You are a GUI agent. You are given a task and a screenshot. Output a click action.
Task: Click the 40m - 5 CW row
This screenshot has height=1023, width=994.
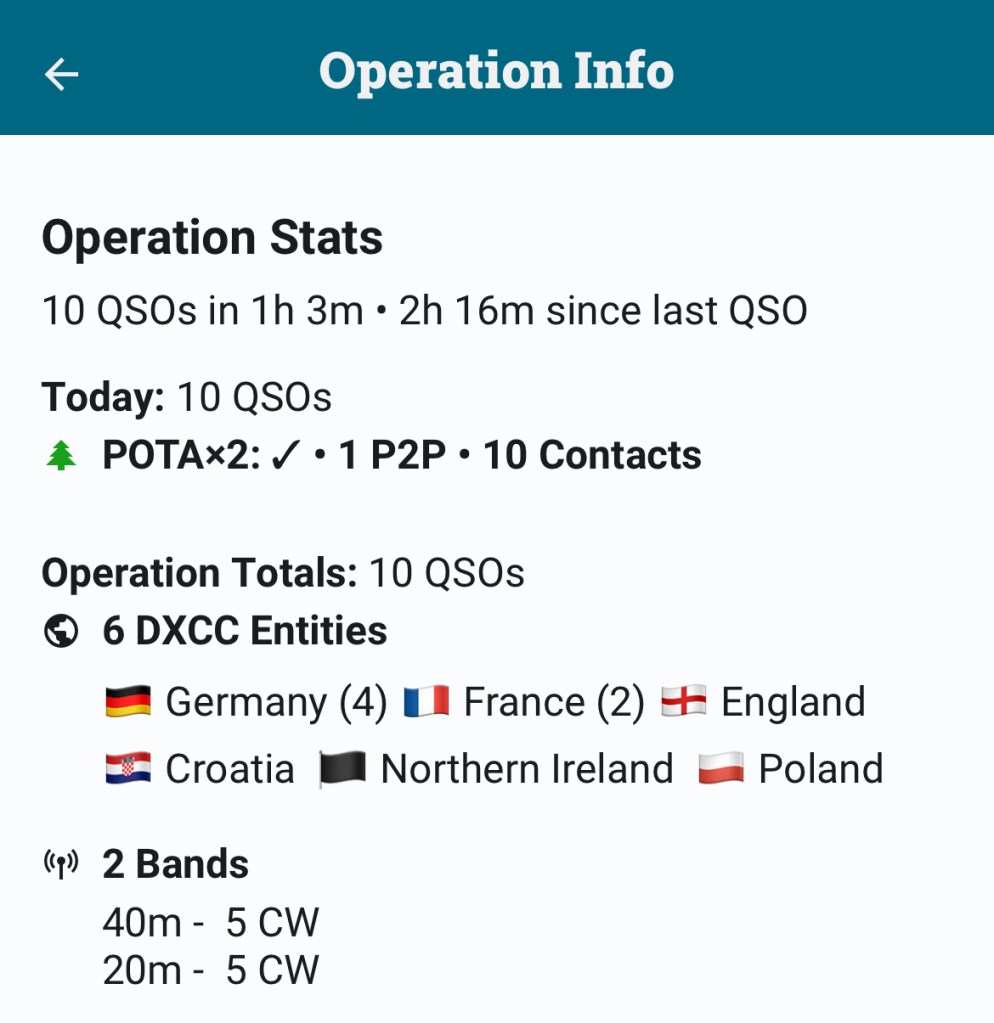click(x=210, y=923)
